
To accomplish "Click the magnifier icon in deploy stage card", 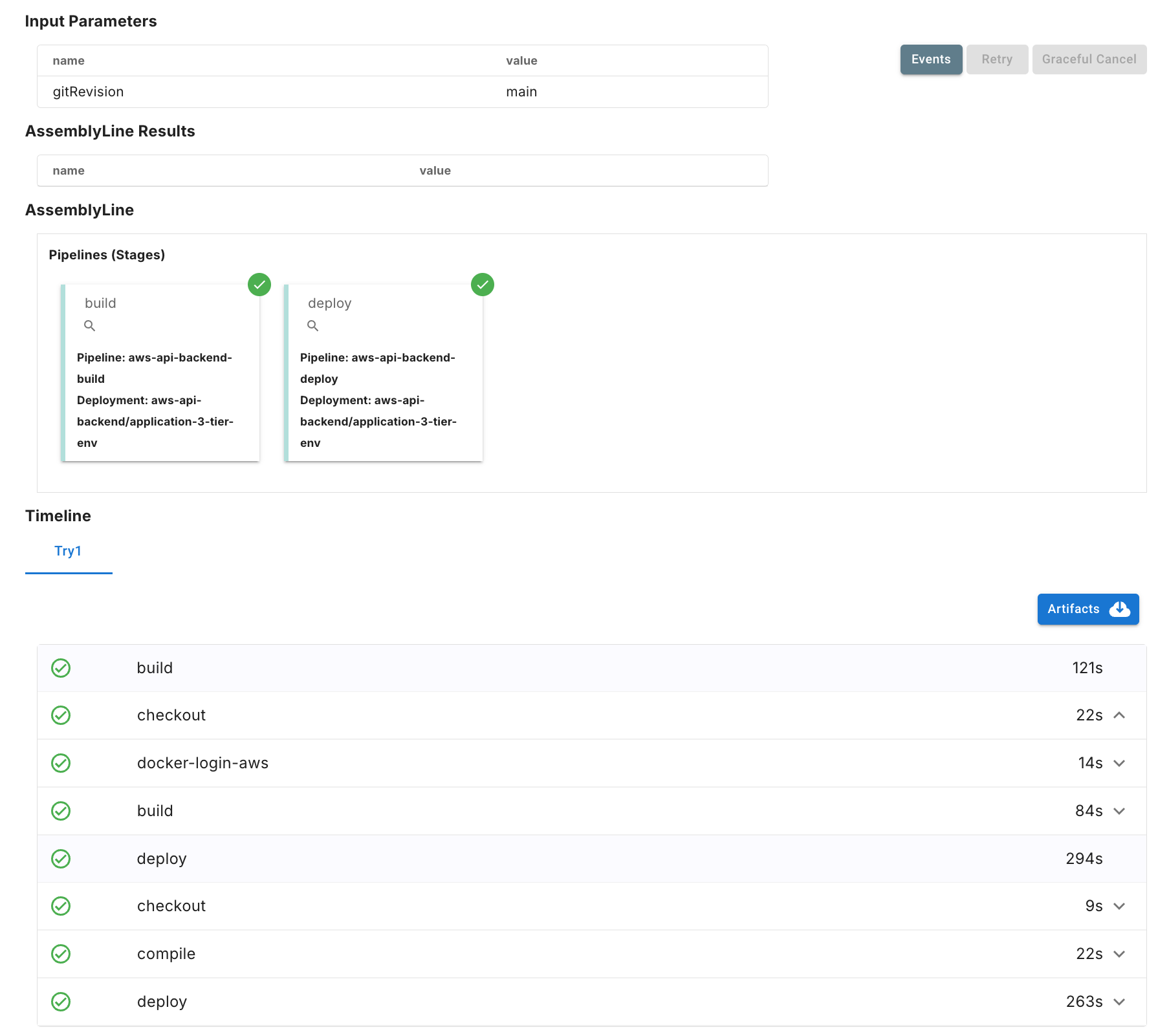I will click(313, 326).
